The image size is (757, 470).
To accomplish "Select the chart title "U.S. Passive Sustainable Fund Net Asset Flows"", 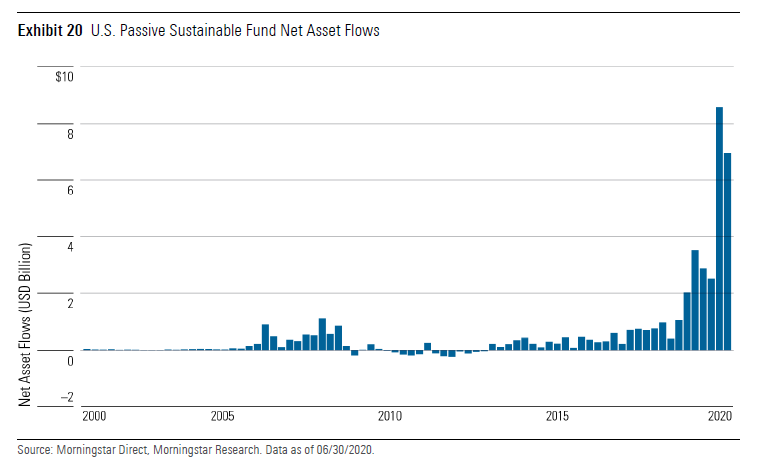I will tap(235, 31).
